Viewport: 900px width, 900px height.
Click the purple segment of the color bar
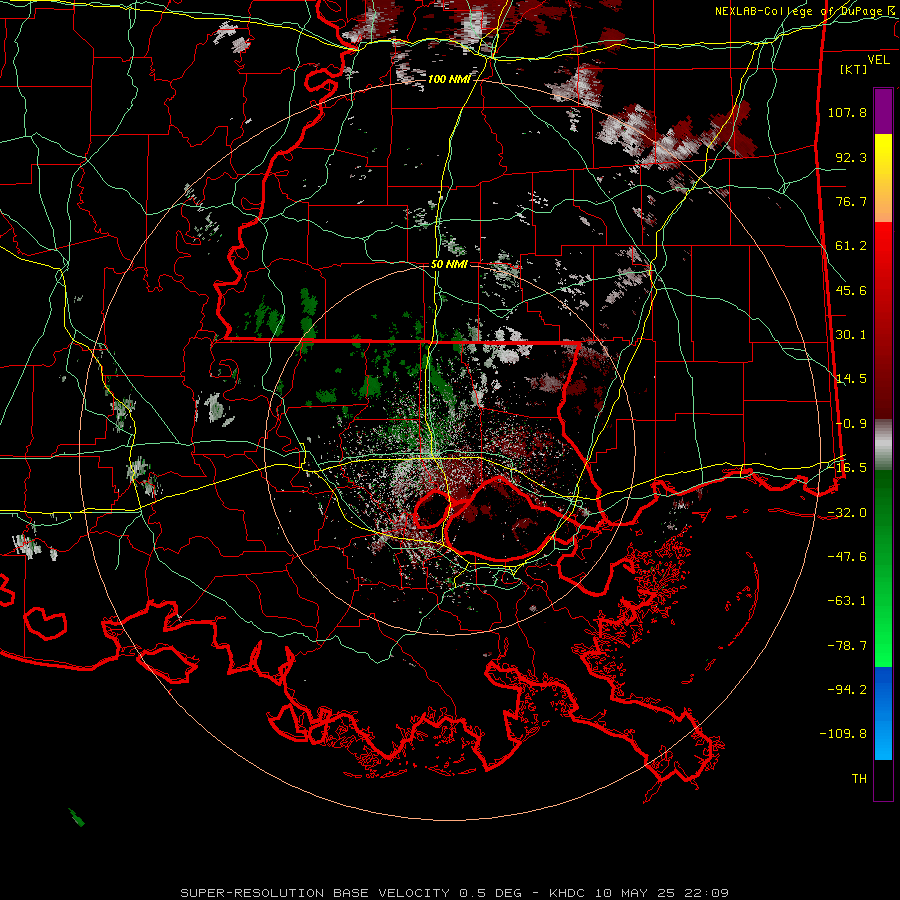click(x=883, y=111)
